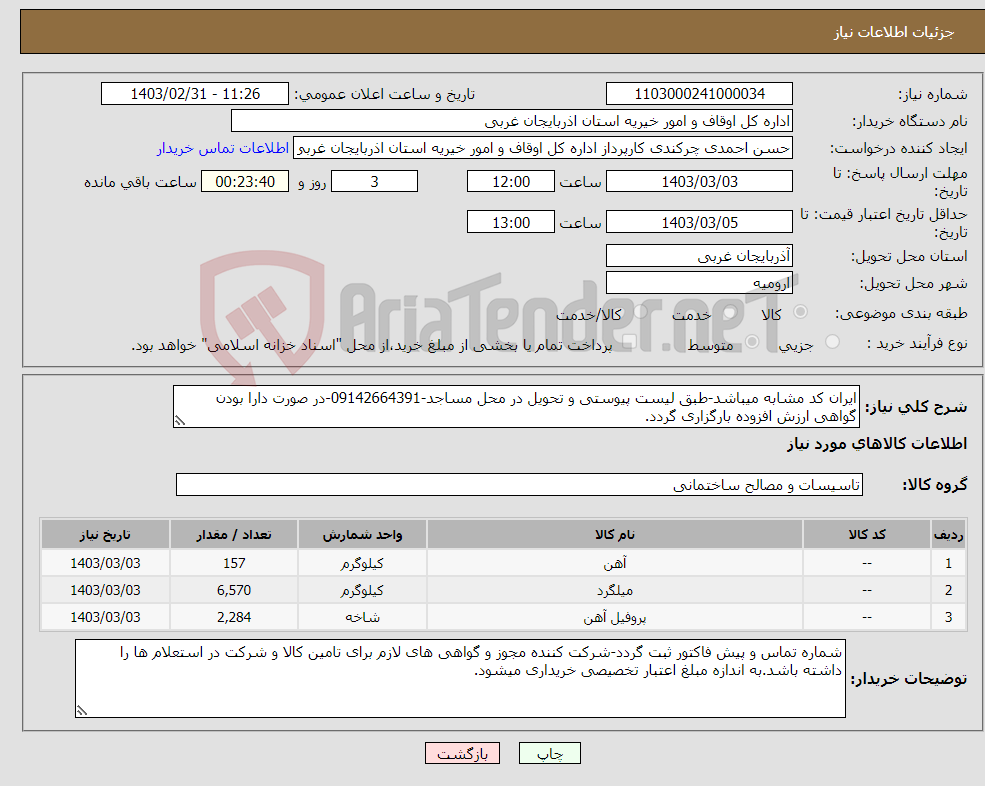
Task: Click the need number field 1103000241000034
Action: coord(699,94)
